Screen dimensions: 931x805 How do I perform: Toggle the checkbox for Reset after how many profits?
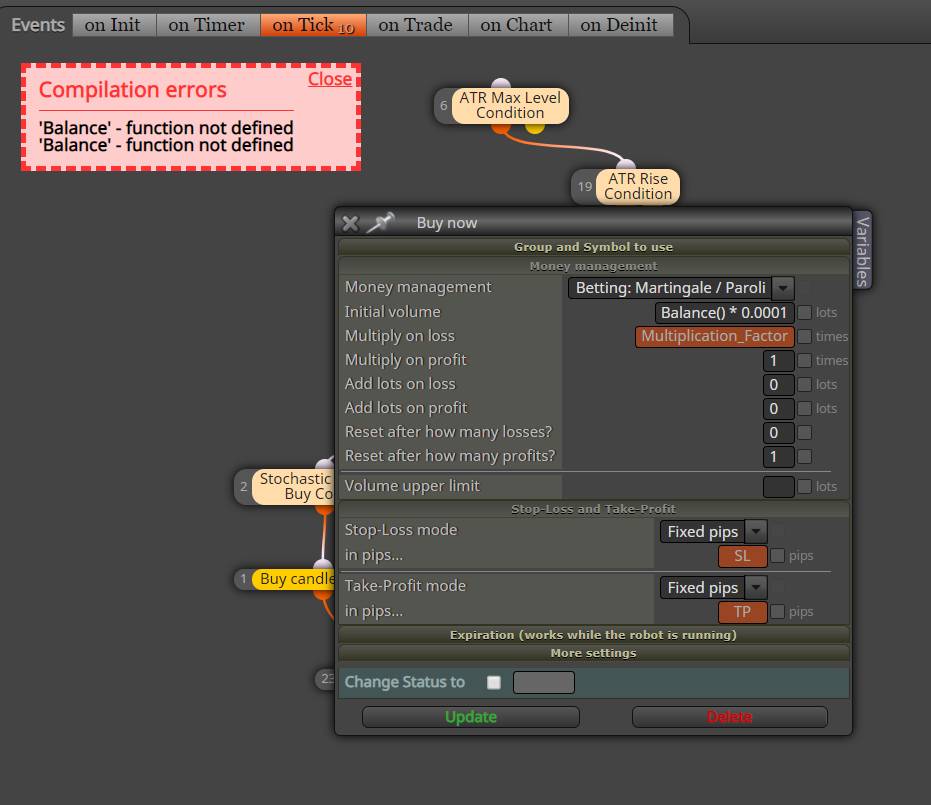(805, 457)
